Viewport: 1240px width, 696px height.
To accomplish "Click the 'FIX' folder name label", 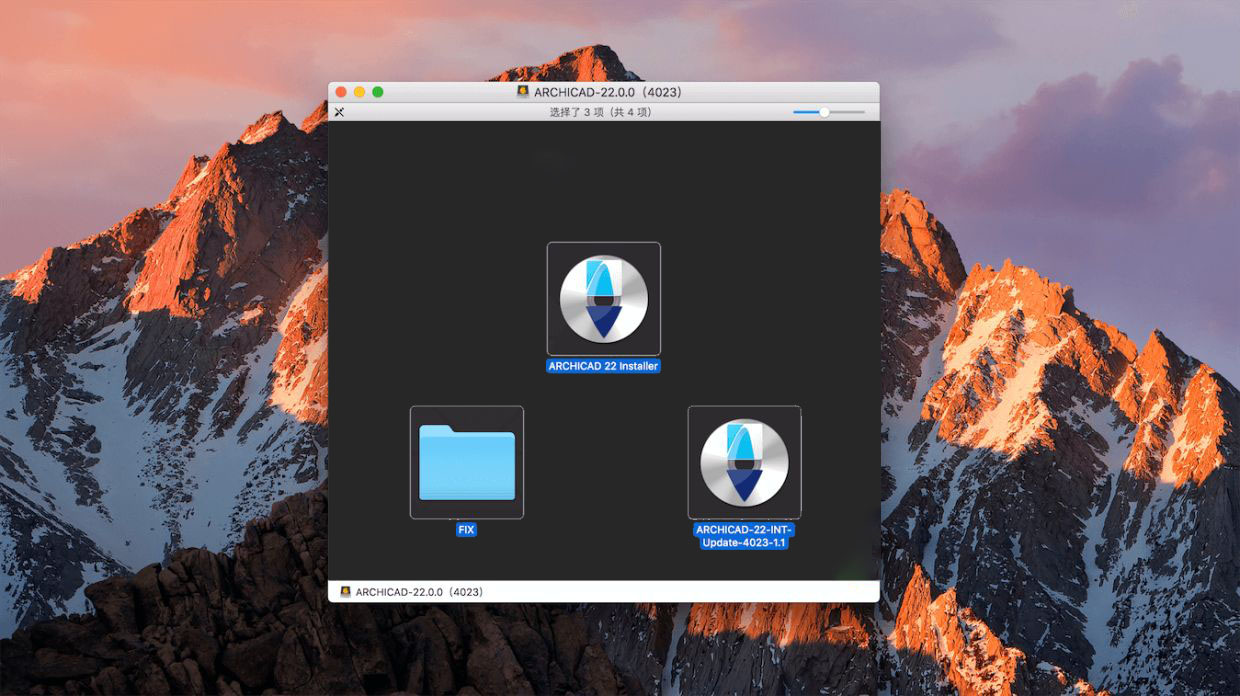I will pos(466,530).
